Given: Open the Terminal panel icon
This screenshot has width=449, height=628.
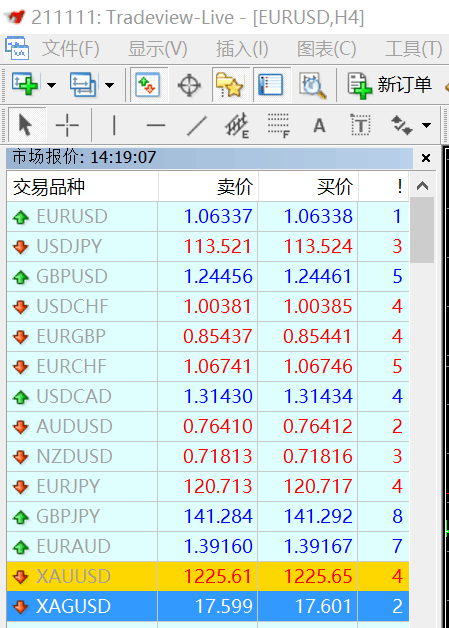Looking at the screenshot, I should (x=270, y=85).
